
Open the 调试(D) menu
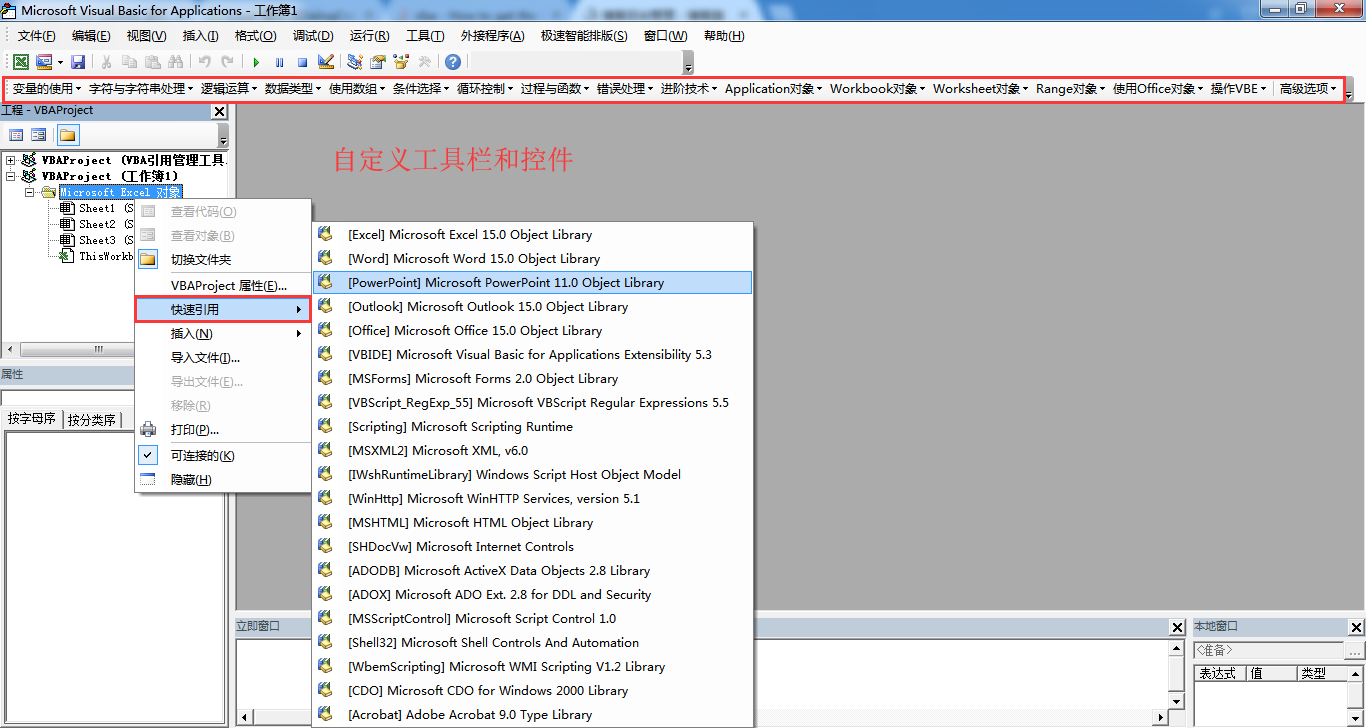[x=313, y=36]
